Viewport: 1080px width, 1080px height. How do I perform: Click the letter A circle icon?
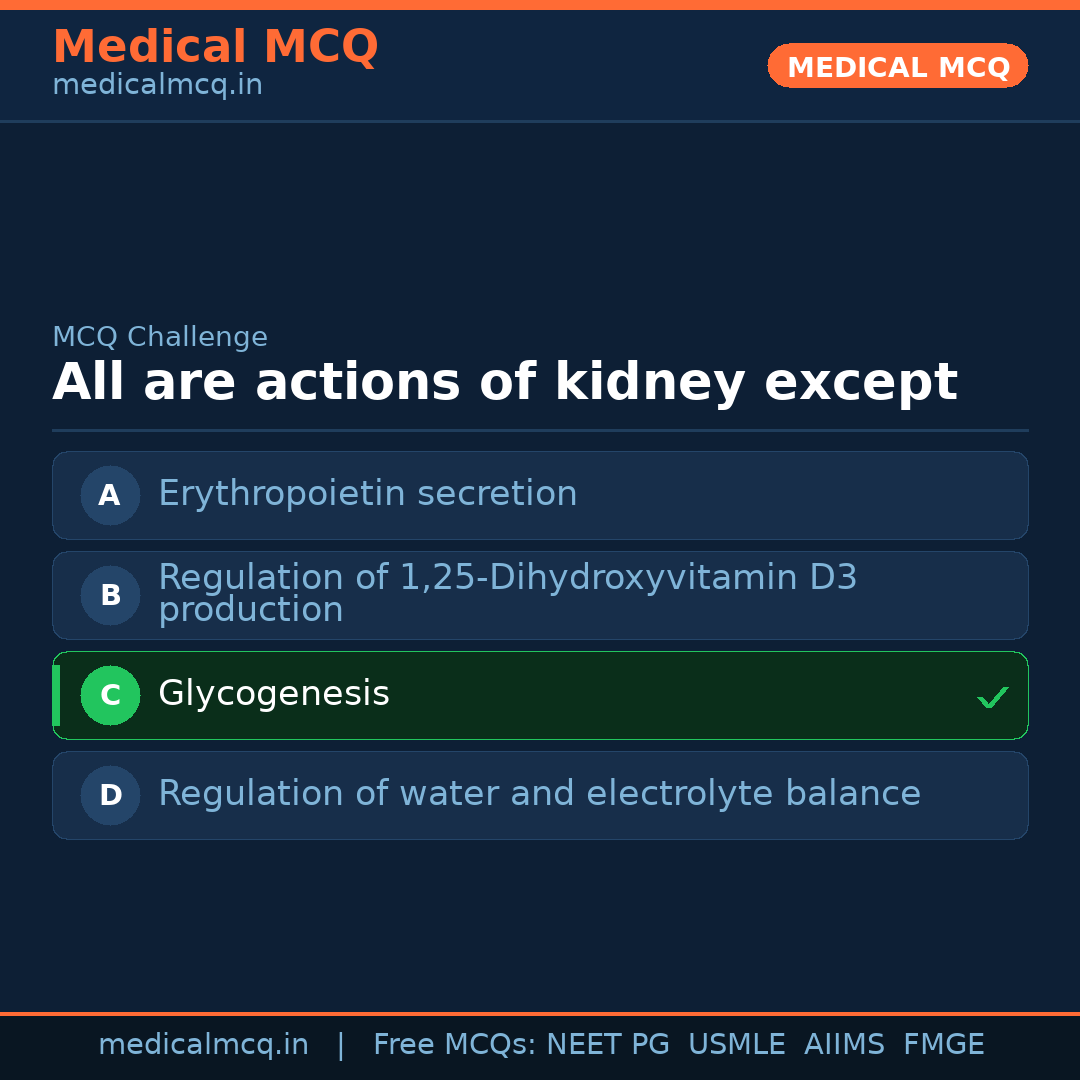[110, 495]
